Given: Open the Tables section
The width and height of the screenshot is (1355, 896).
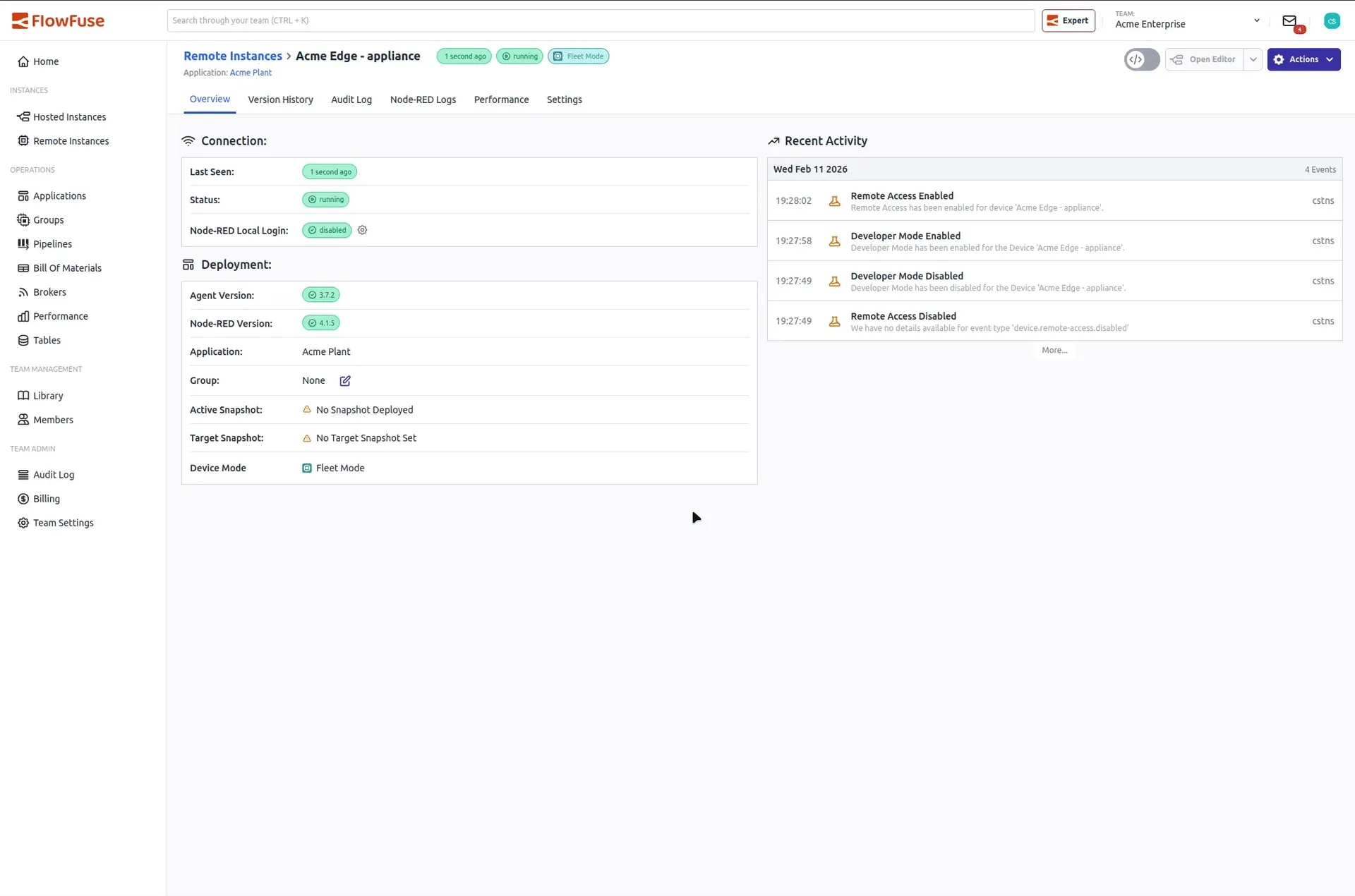Looking at the screenshot, I should [x=46, y=339].
